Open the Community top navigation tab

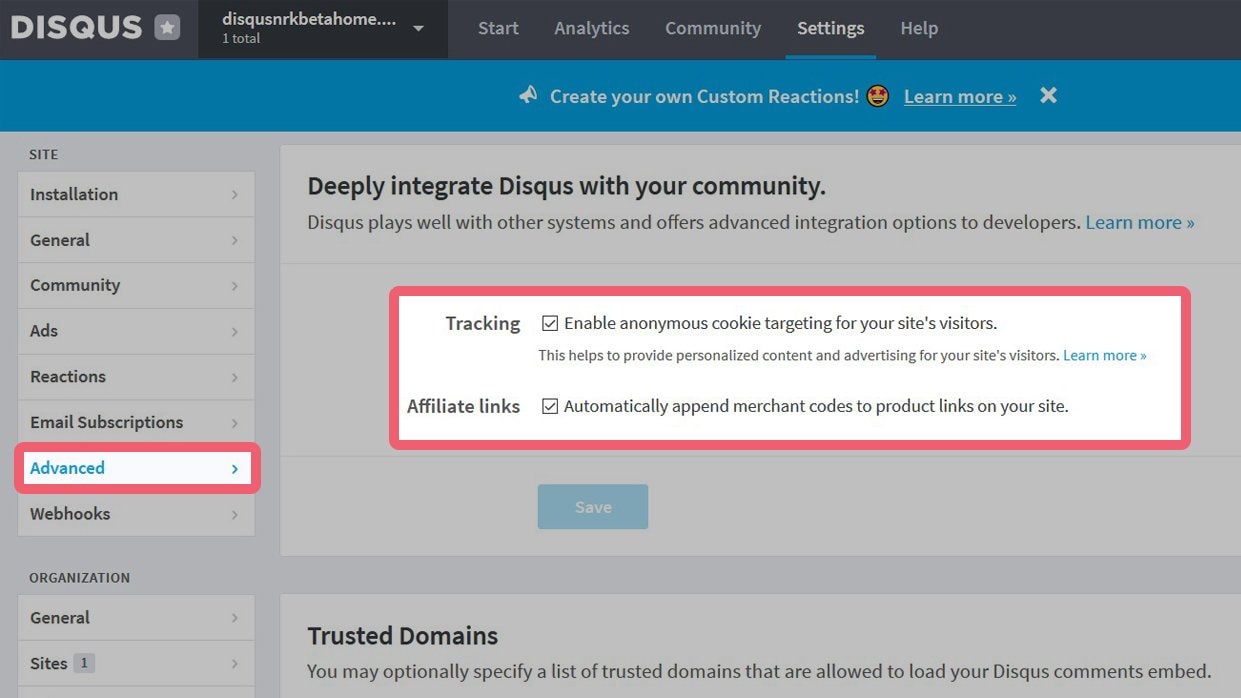(712, 28)
